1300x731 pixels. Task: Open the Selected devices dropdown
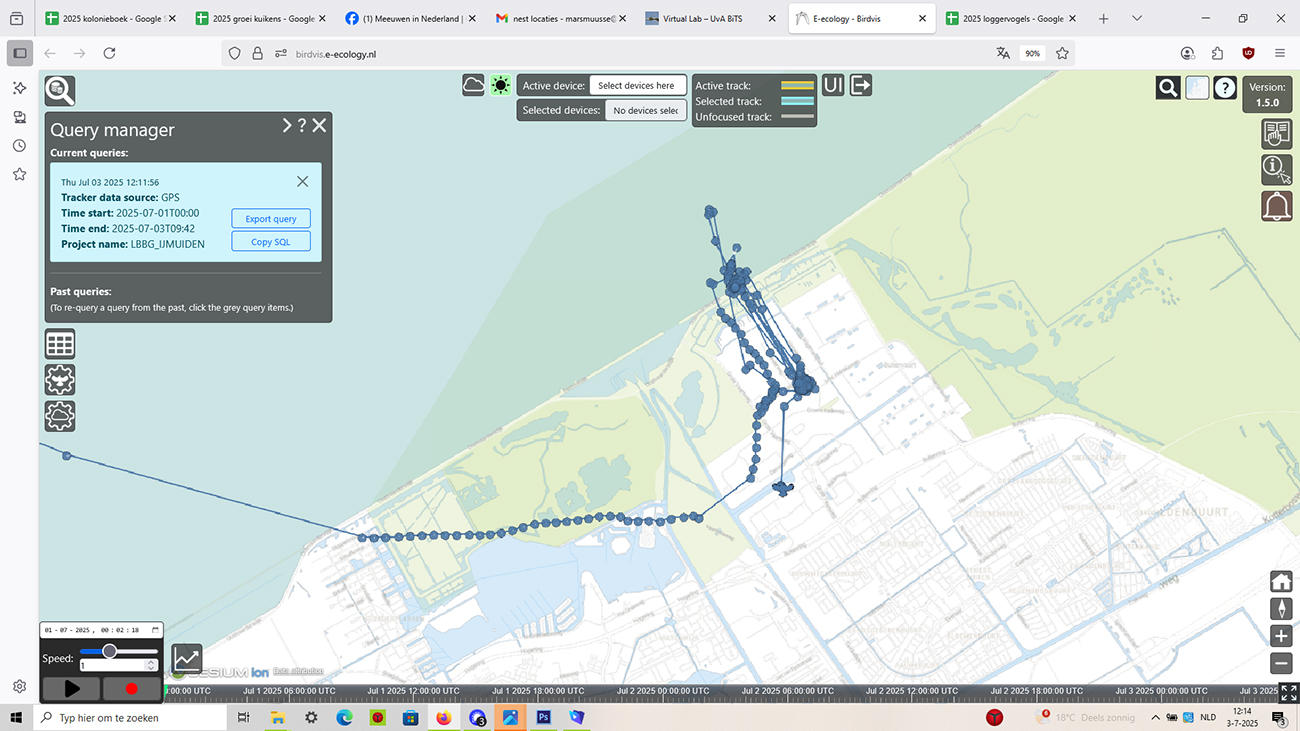pyautogui.click(x=645, y=110)
